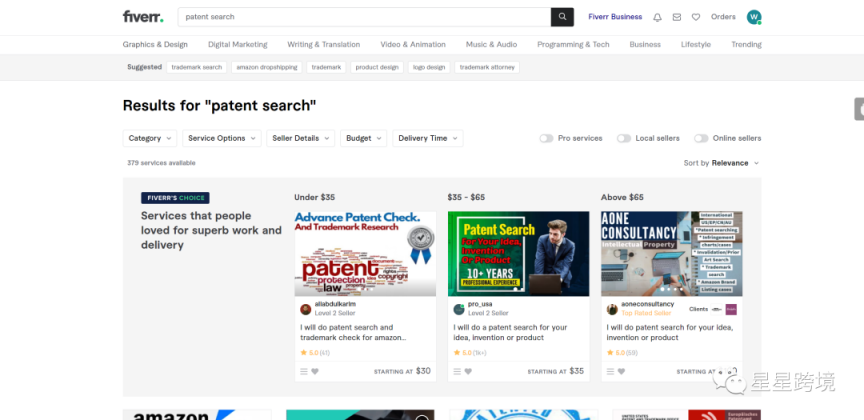Viewport: 864px width, 420px height.
Task: Click the Fiverr's Choice badge
Action: [175, 198]
